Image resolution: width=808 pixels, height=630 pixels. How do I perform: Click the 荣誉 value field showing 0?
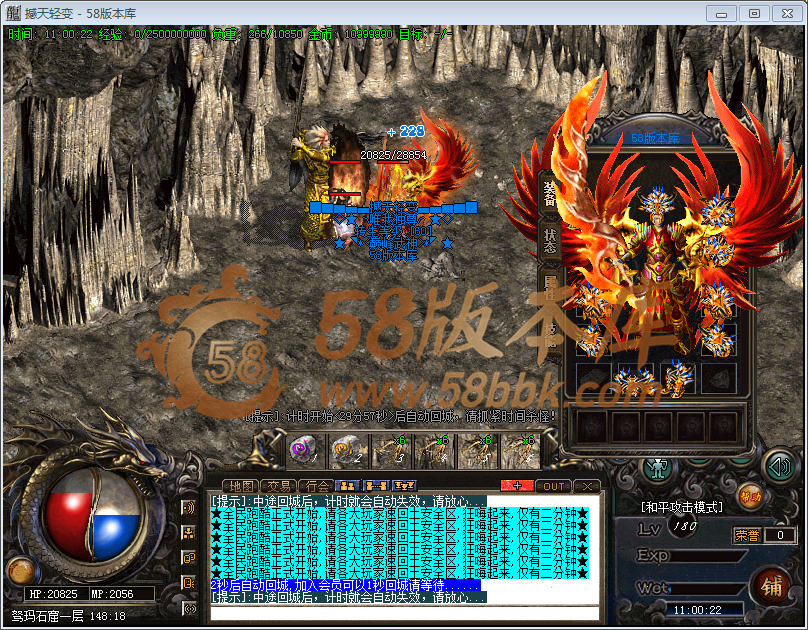[780, 535]
